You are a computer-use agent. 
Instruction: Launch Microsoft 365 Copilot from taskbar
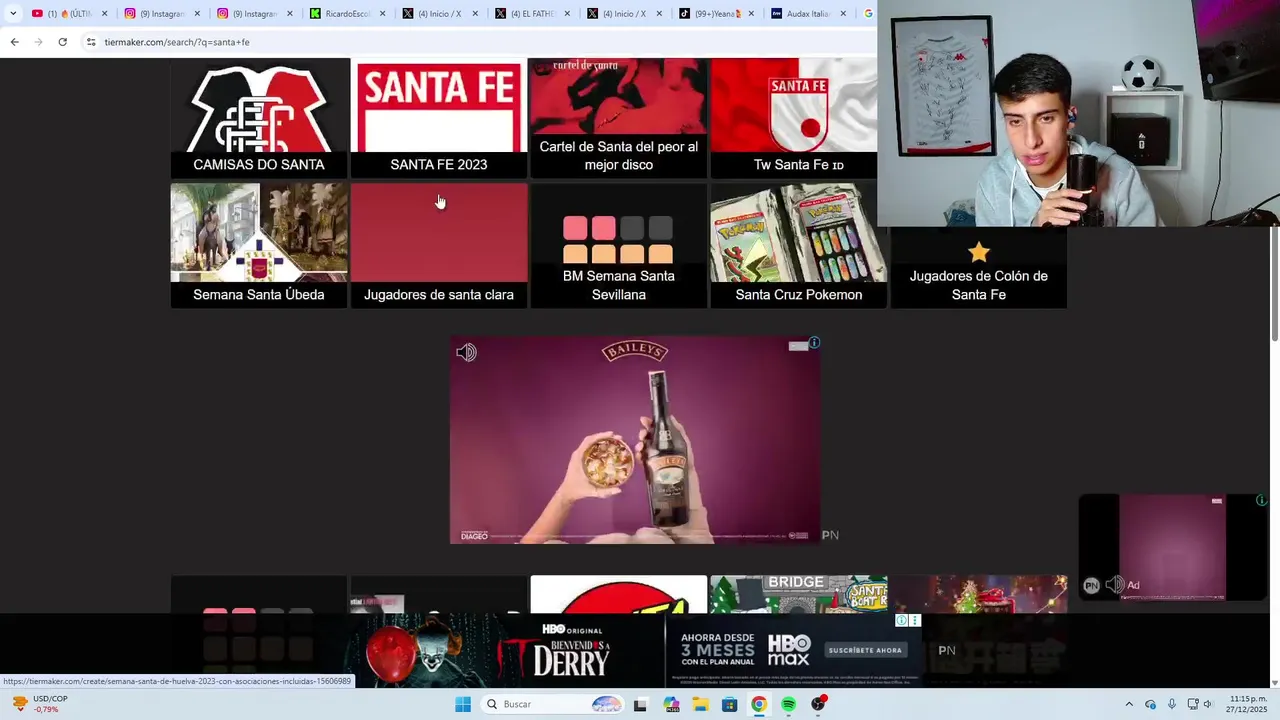pos(671,704)
